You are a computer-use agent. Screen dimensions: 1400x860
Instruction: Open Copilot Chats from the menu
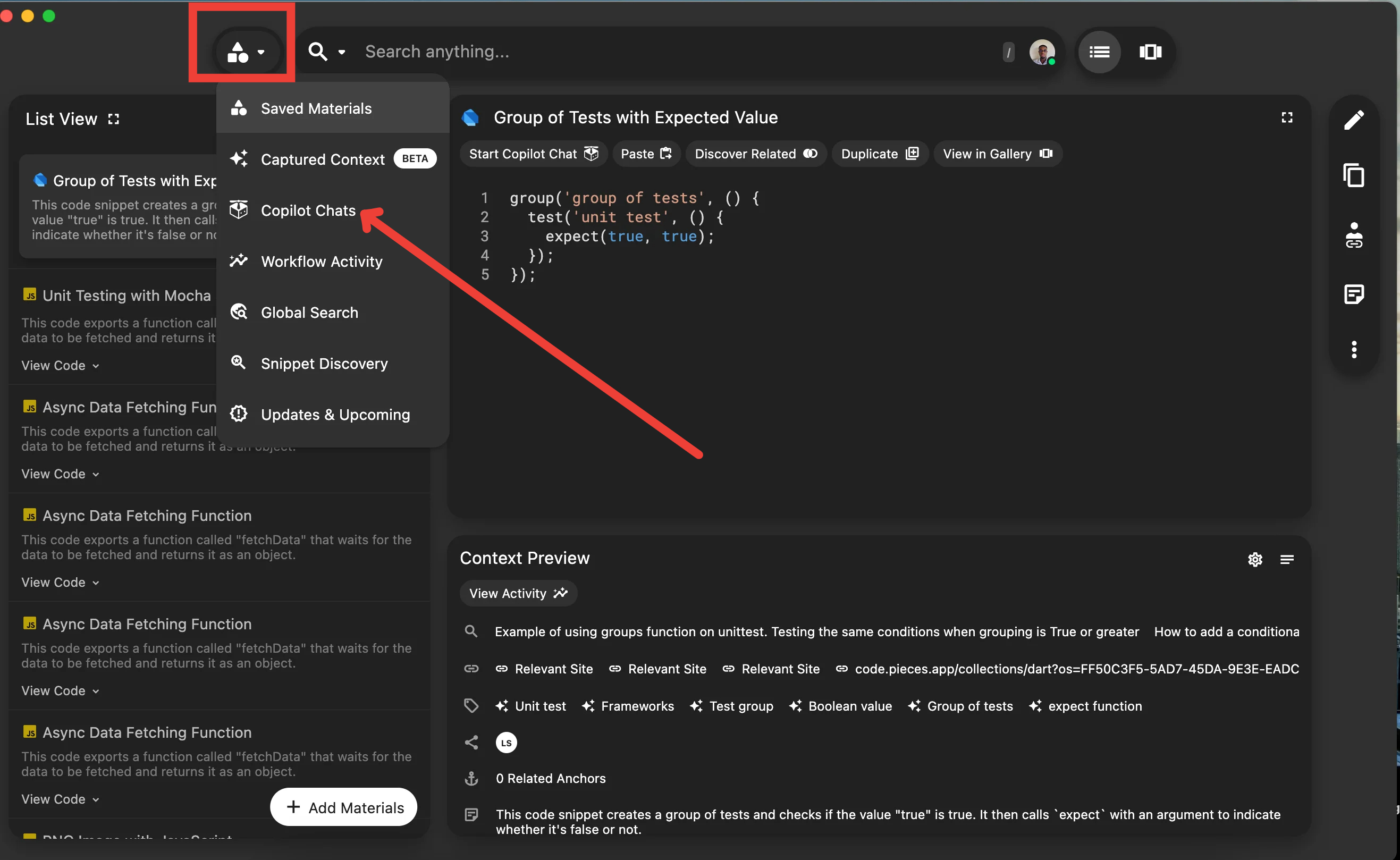[308, 210]
